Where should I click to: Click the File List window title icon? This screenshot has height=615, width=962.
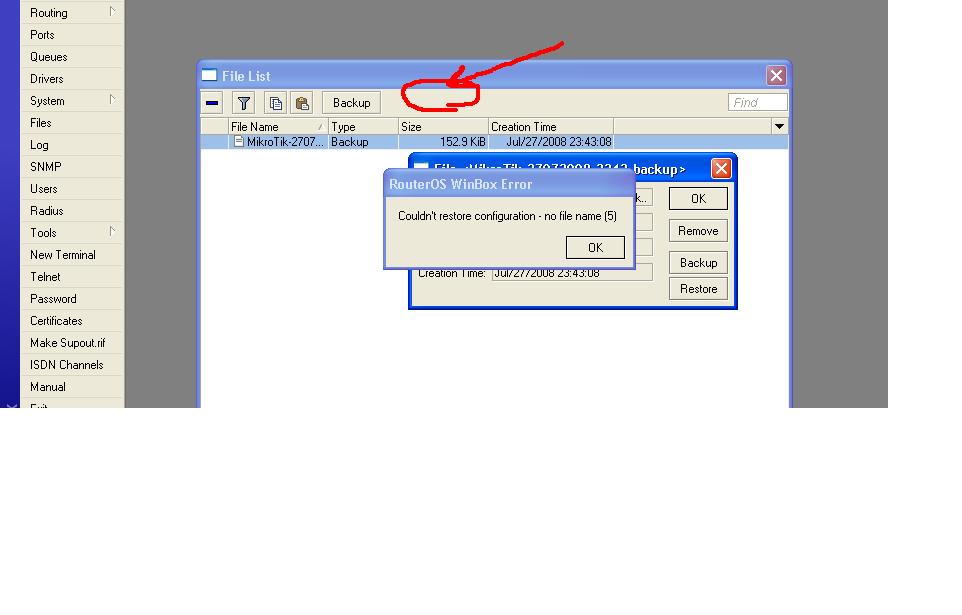tap(209, 75)
